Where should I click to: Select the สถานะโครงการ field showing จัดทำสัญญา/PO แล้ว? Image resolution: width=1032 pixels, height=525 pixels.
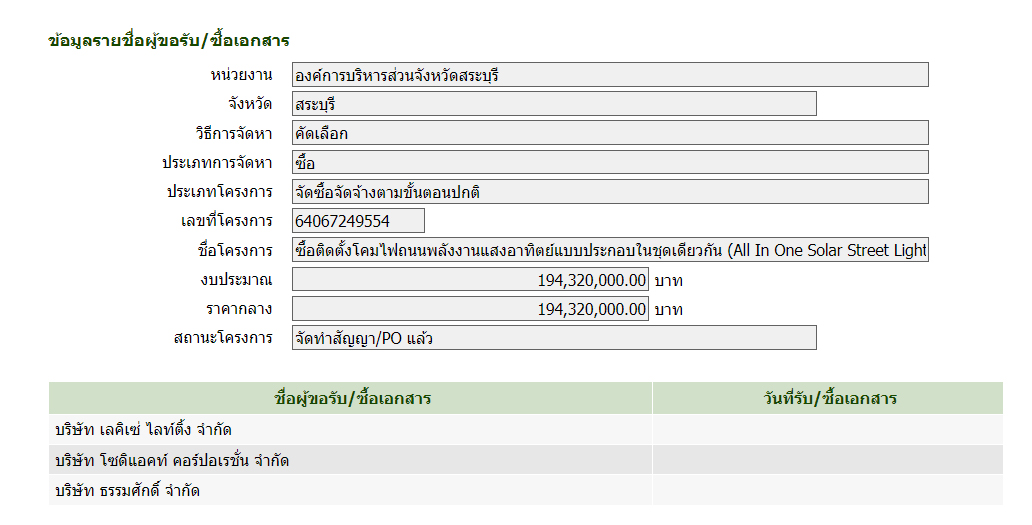click(x=554, y=338)
